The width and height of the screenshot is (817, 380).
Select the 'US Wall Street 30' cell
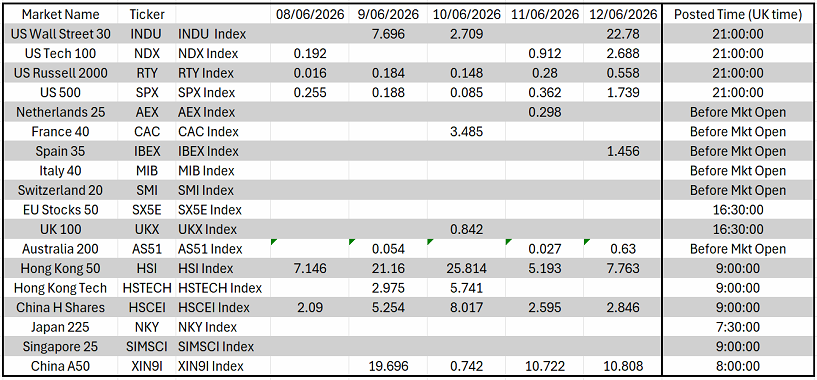pos(60,34)
